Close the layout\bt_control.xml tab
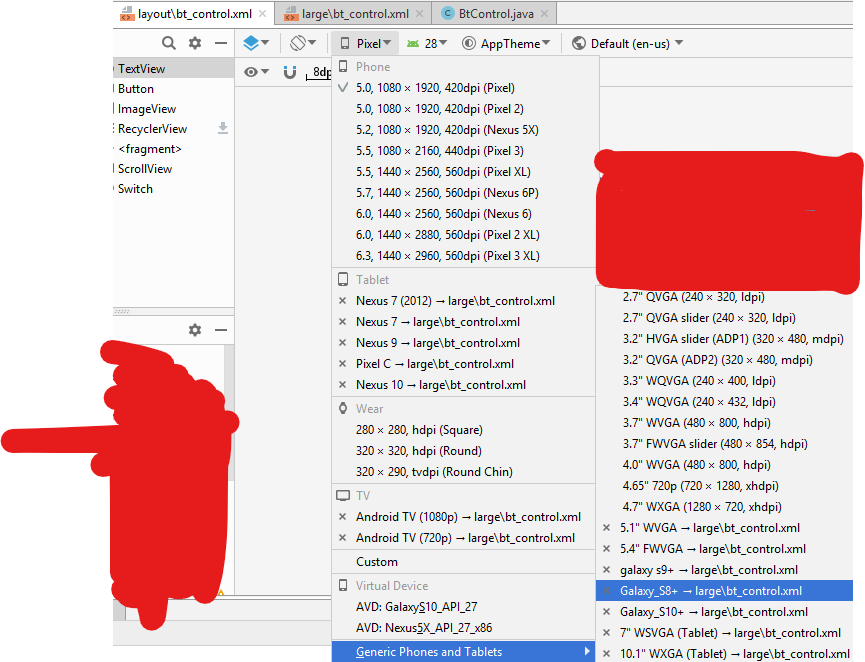This screenshot has height=662, width=865. click(x=263, y=14)
